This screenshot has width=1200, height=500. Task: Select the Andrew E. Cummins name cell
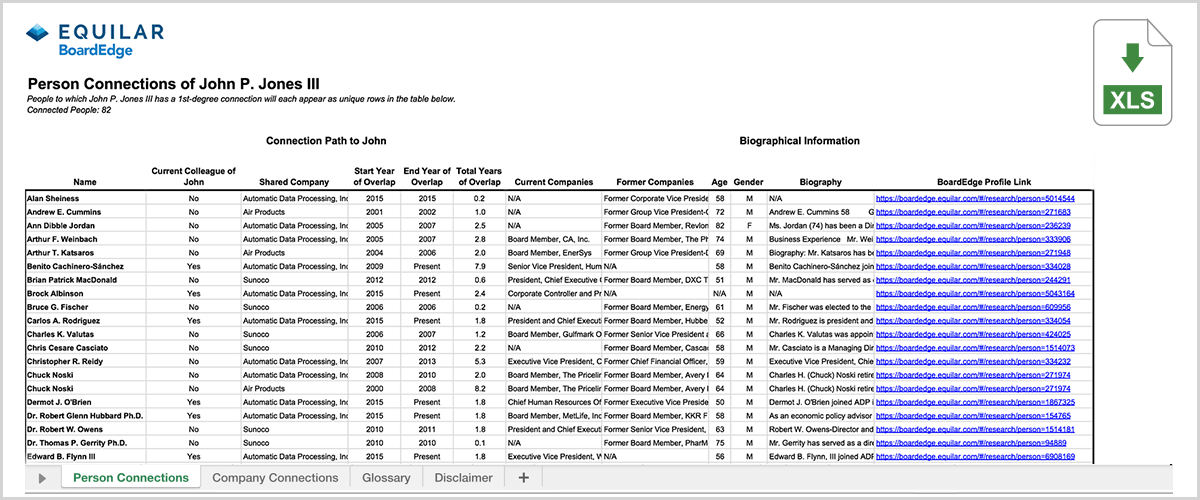85,212
